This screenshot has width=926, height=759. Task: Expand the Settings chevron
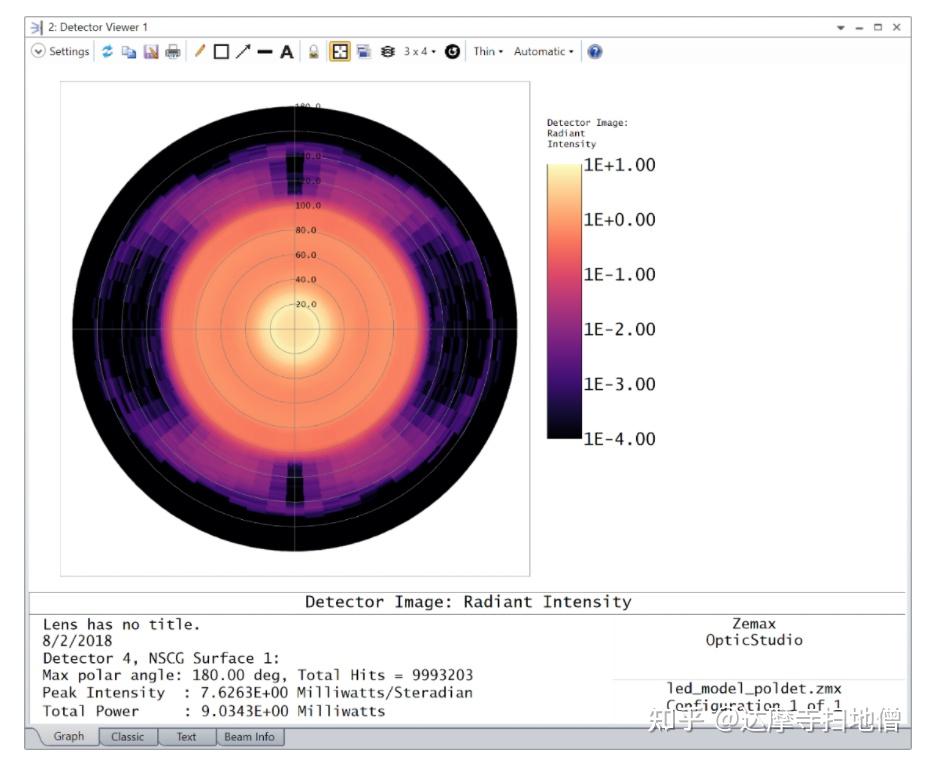[x=38, y=51]
